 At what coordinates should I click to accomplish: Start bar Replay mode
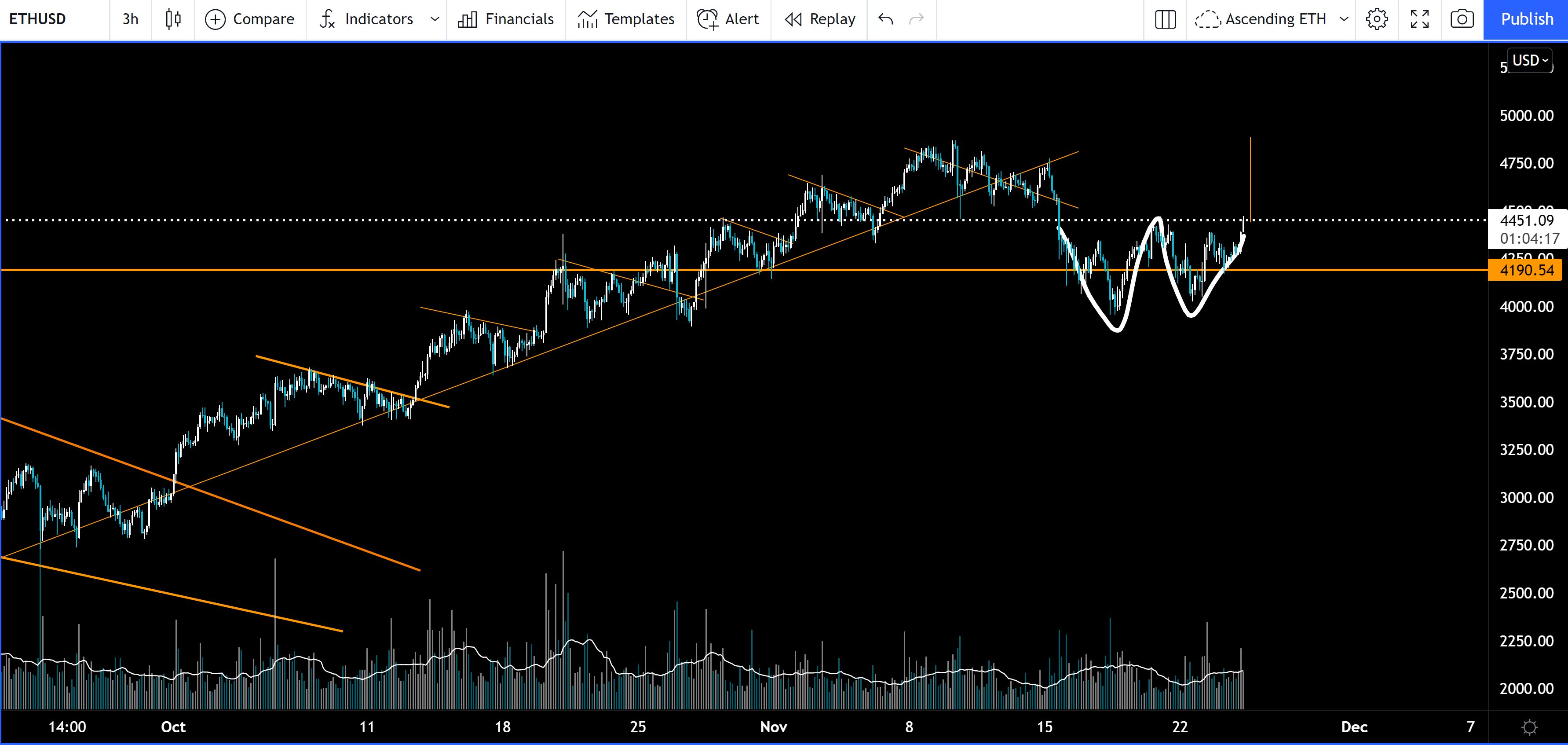pyautogui.click(x=820, y=19)
